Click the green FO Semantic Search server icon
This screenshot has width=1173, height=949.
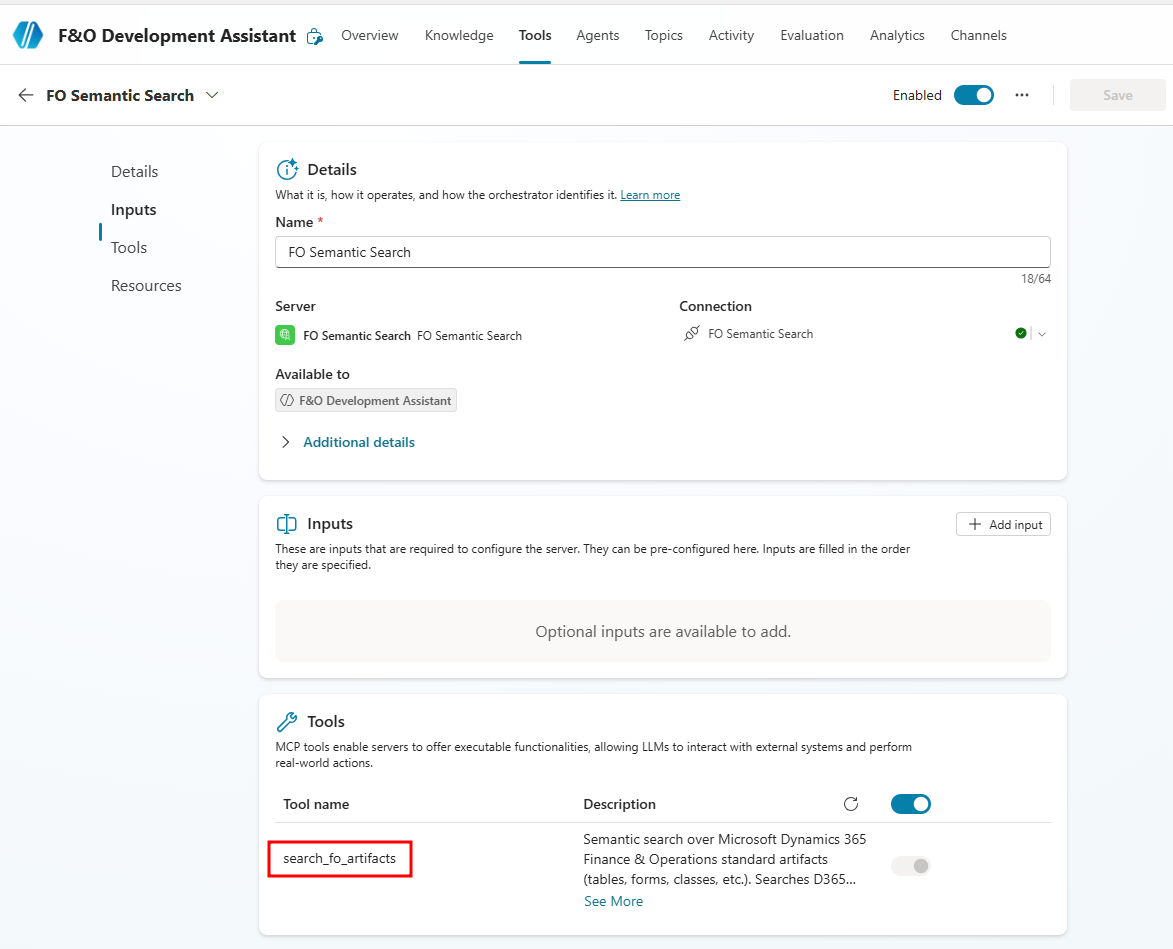point(285,335)
